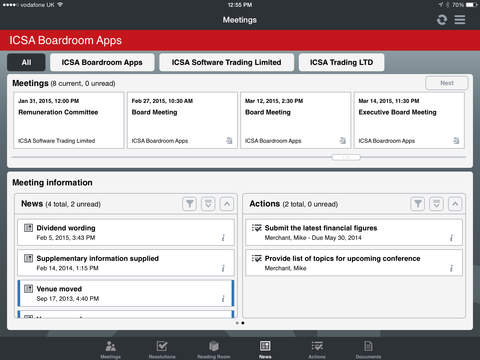Tap the 12:55 PM clock in status bar
This screenshot has width=480, height=360.
240,5
